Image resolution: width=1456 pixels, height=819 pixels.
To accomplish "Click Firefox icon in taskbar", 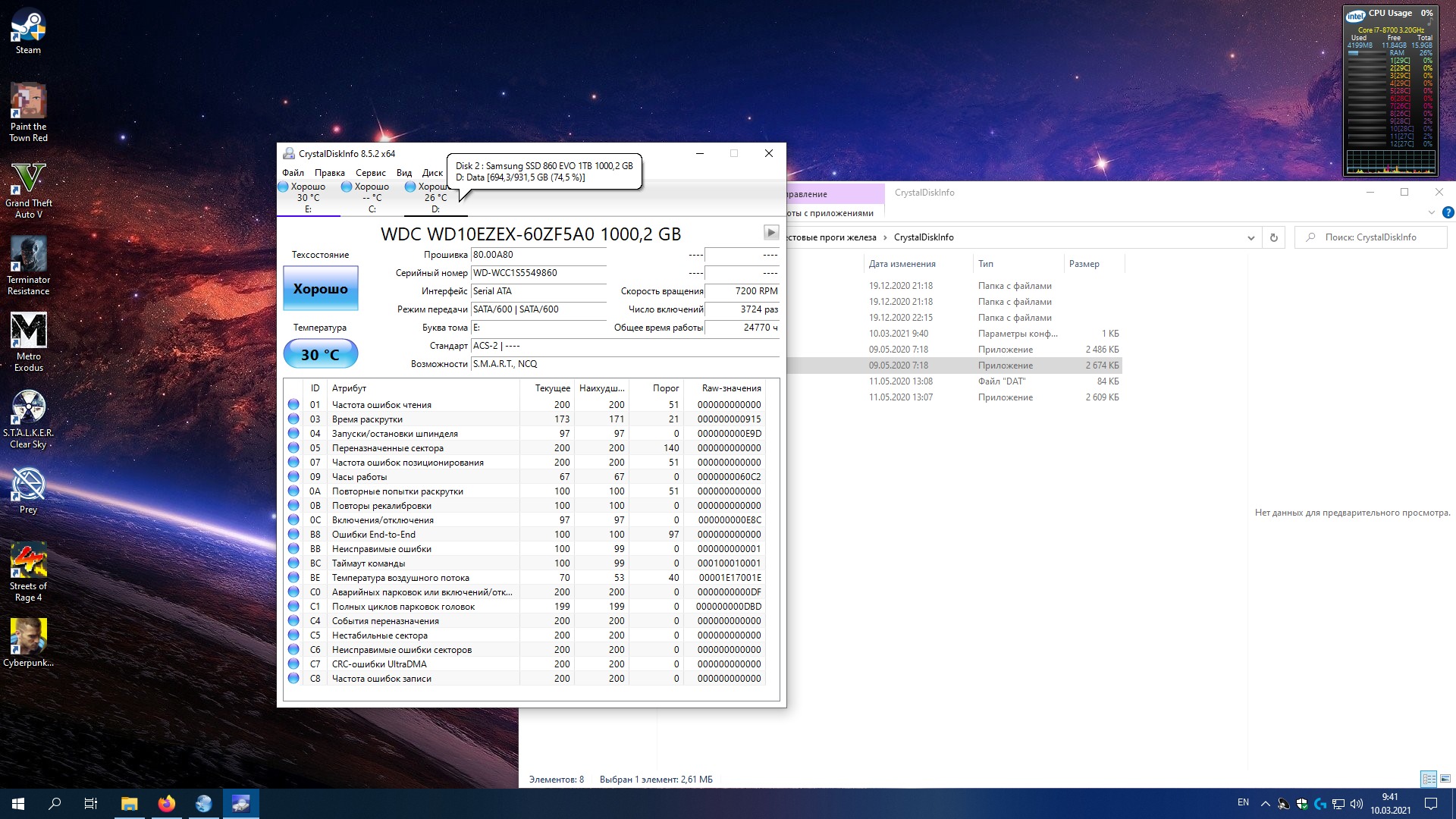I will click(x=167, y=804).
